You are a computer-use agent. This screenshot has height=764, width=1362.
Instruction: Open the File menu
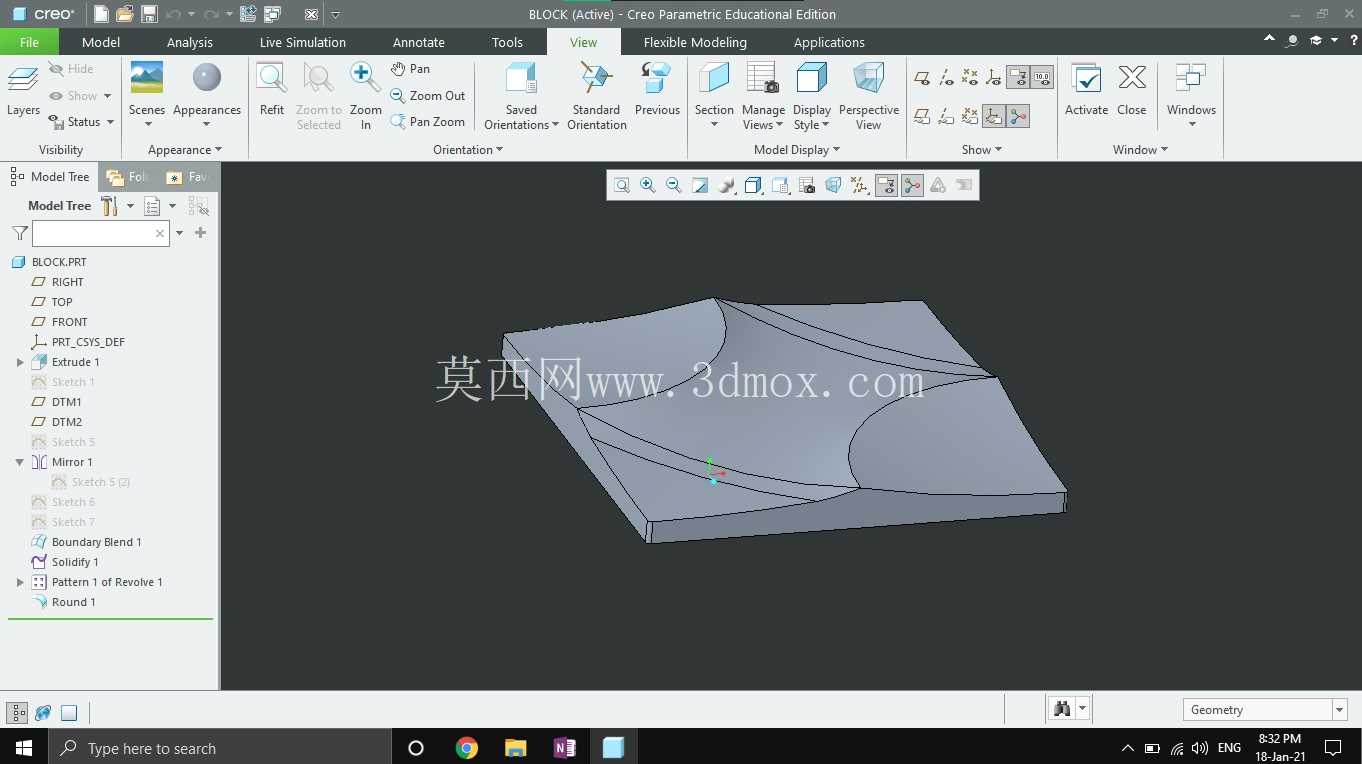coord(29,42)
